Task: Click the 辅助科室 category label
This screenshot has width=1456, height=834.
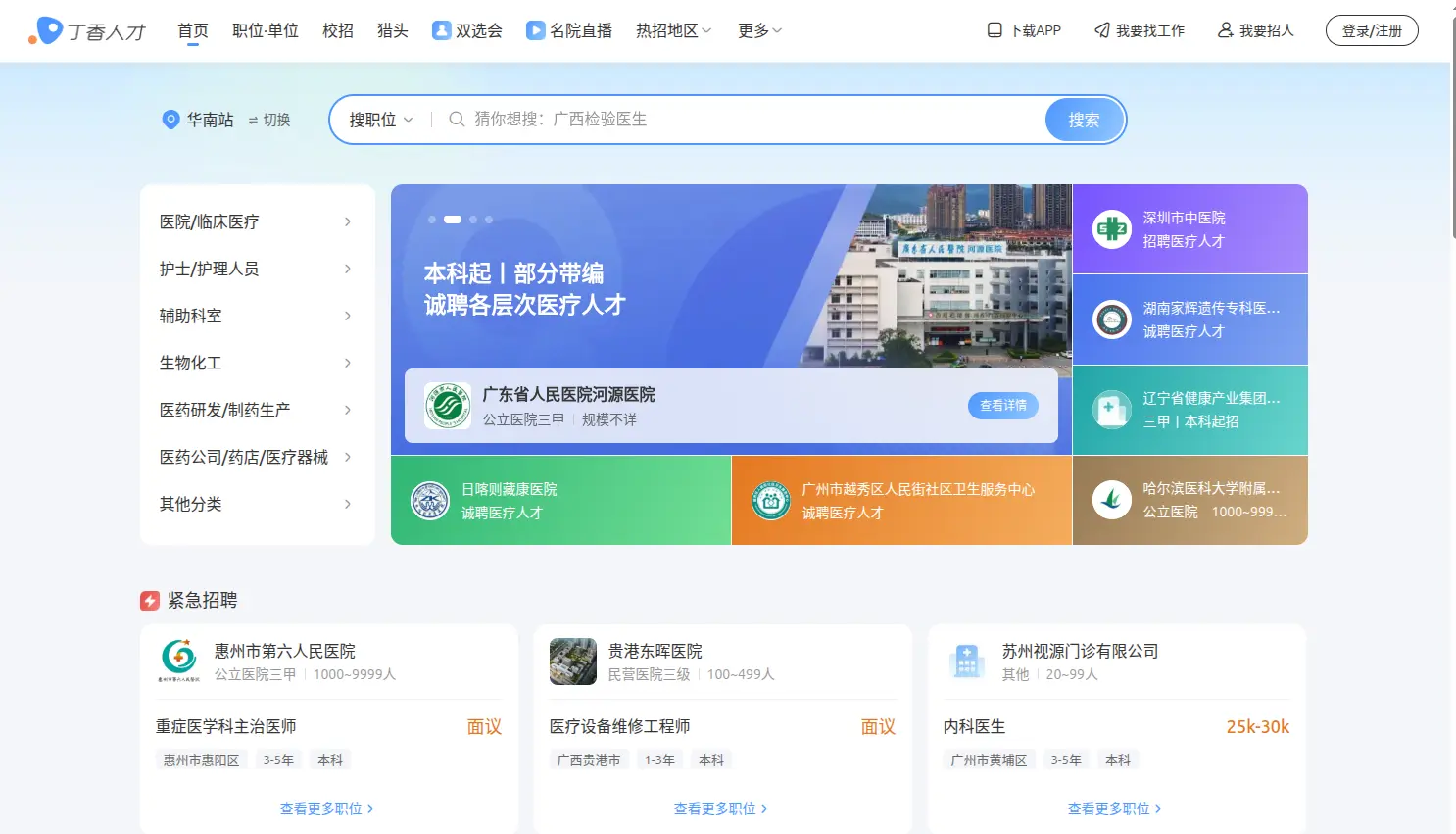Action: 191,316
